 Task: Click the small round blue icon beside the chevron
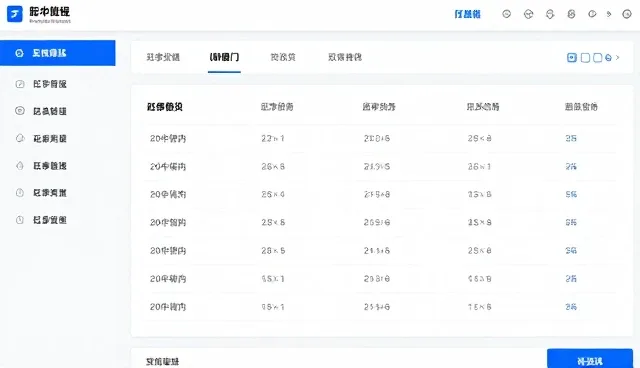pyautogui.click(x=609, y=58)
